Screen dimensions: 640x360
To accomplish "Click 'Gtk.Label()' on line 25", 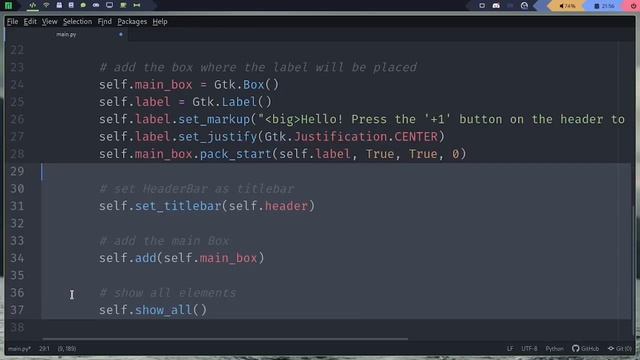I will click(232, 102).
